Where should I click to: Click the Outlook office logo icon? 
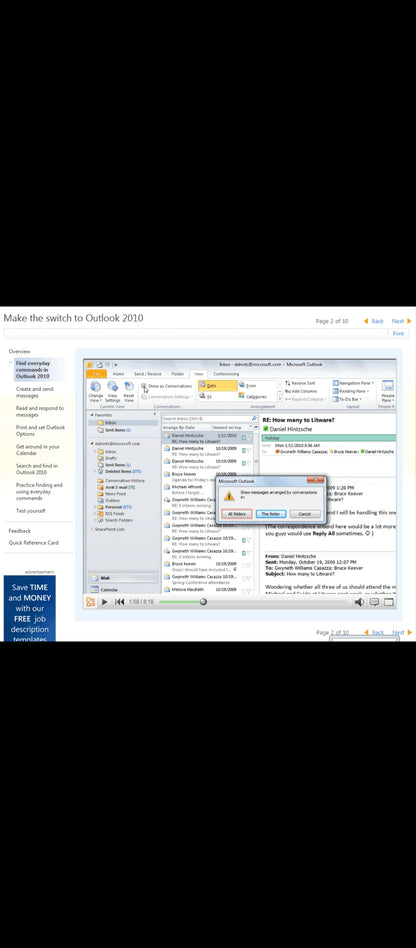tap(89, 365)
